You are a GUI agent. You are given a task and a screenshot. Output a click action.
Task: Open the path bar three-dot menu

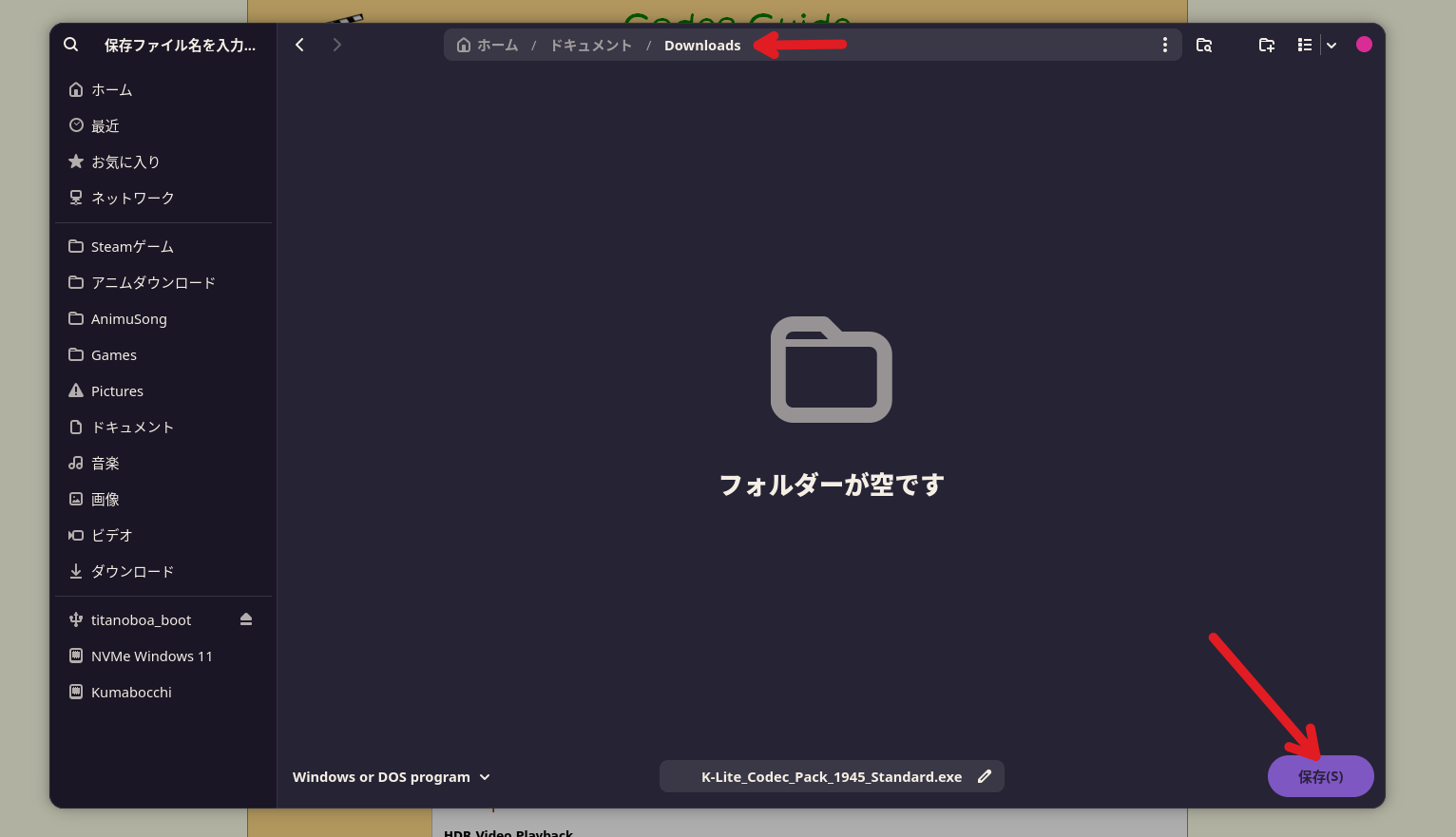tap(1164, 45)
